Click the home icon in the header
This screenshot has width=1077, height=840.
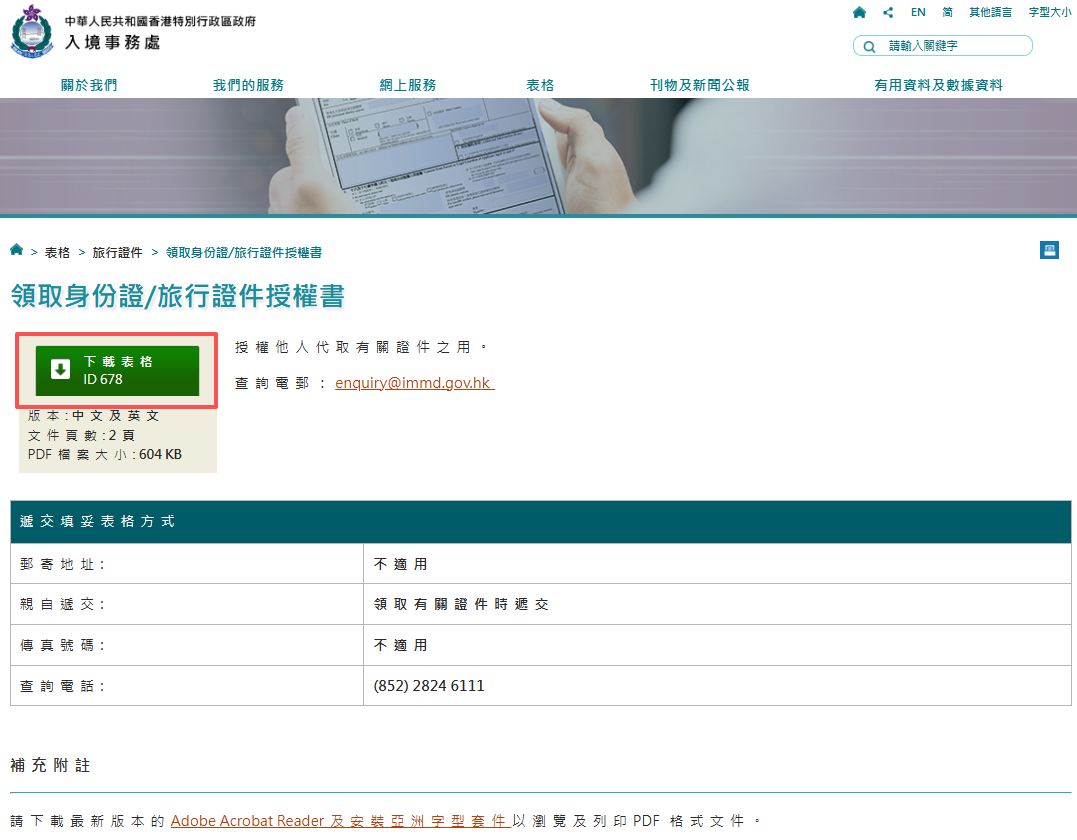pos(858,12)
